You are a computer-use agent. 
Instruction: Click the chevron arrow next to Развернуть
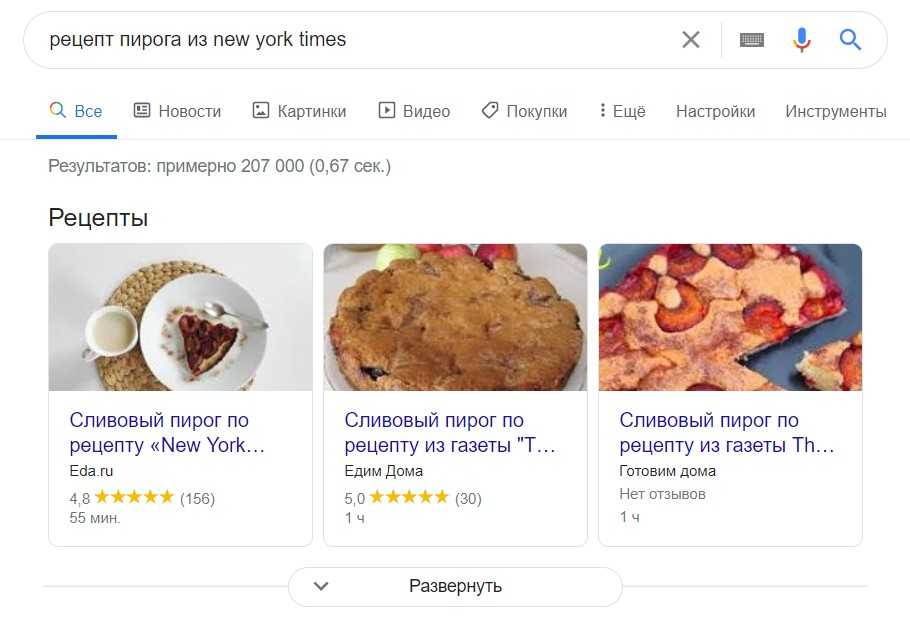coord(321,586)
